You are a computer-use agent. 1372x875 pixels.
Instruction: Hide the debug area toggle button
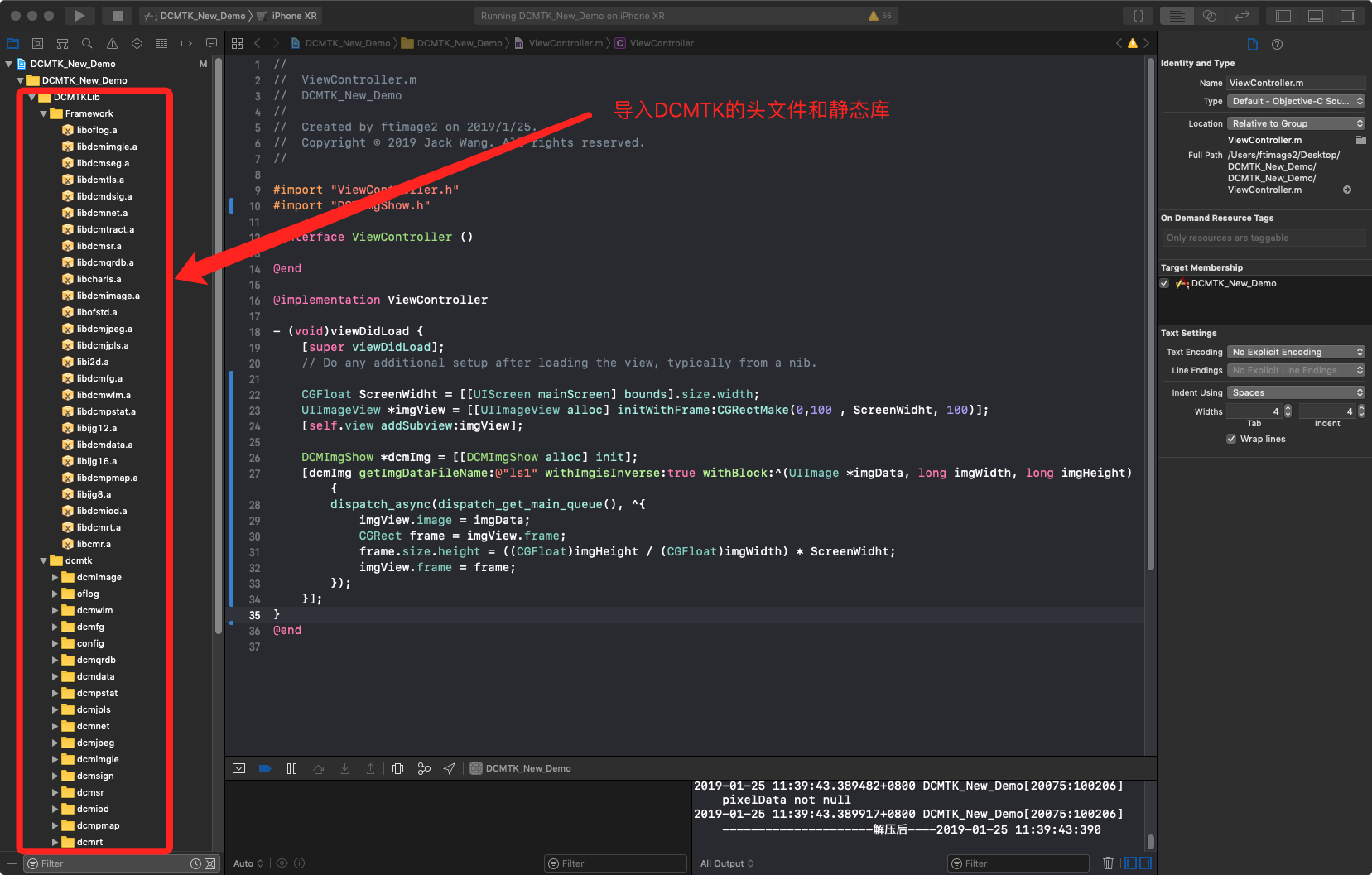coord(238,768)
